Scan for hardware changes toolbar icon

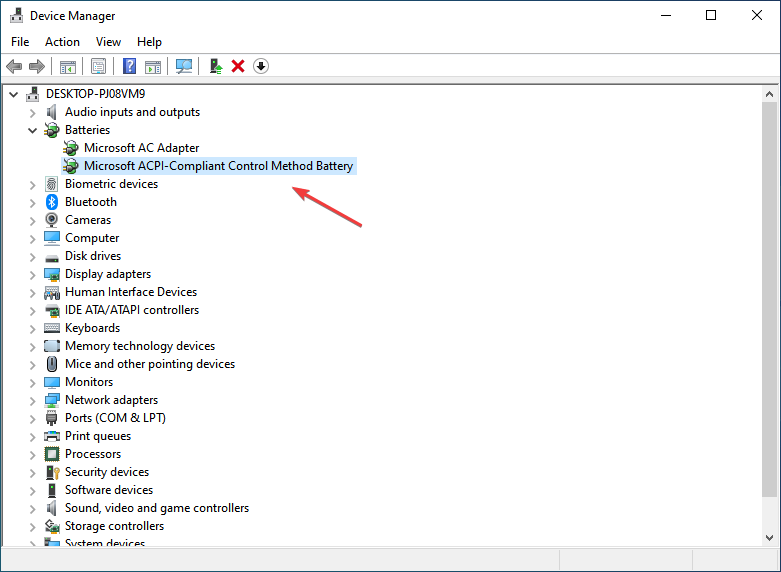pyautogui.click(x=184, y=66)
